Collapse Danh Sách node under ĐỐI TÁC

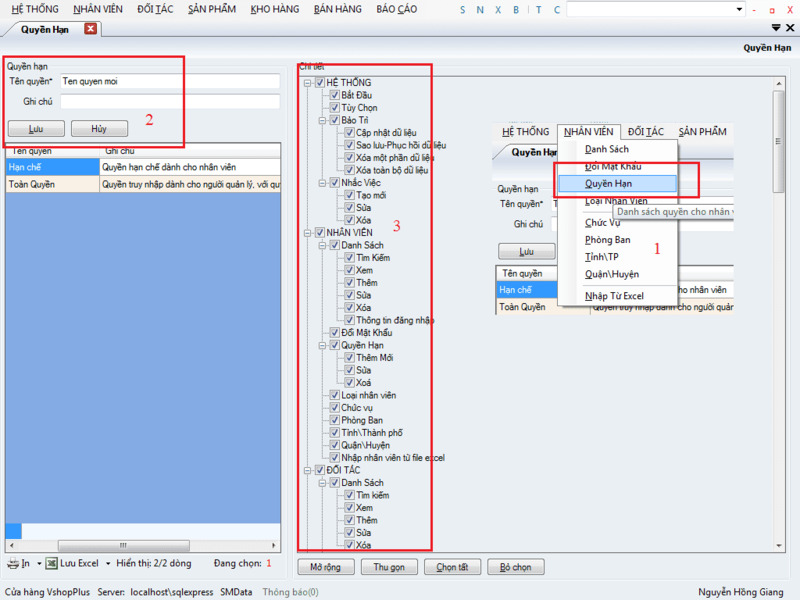(322, 483)
